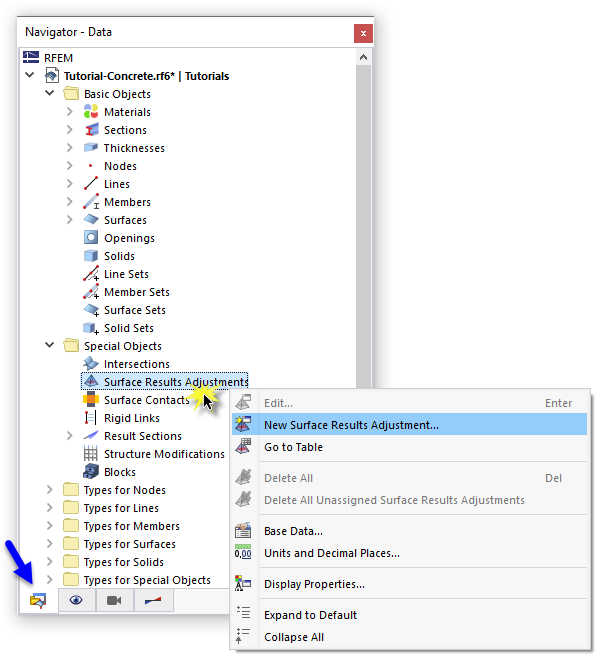Click the Sections I-beam icon
Screen dimensions: 596x655
point(91,129)
